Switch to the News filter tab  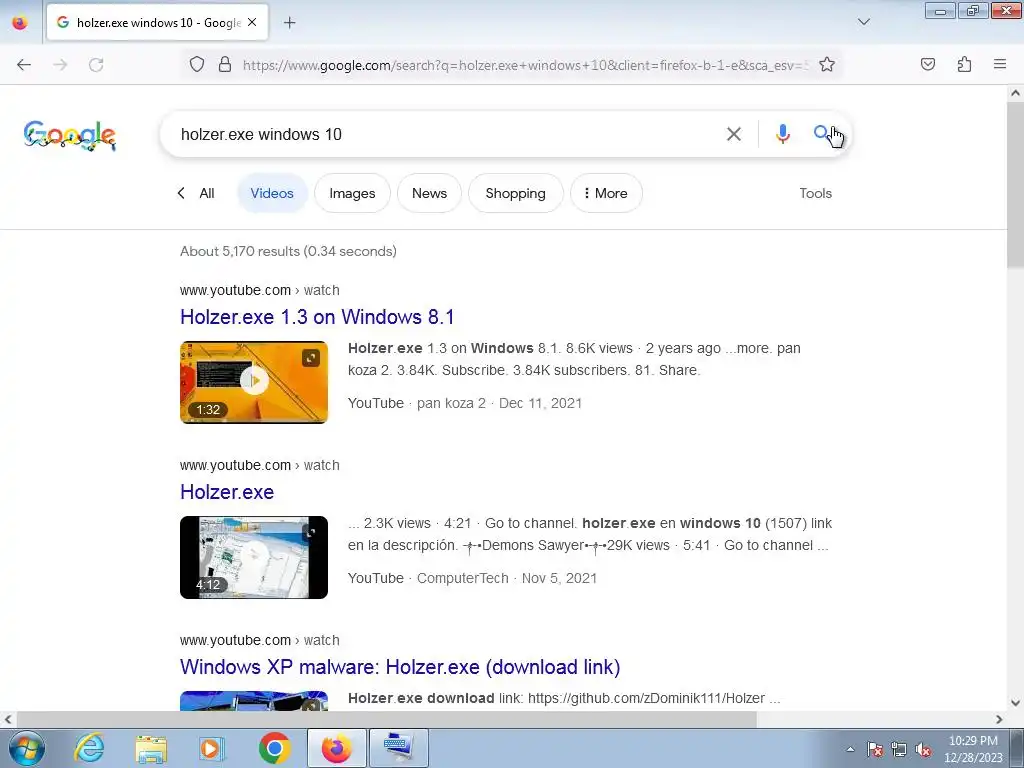pos(429,193)
